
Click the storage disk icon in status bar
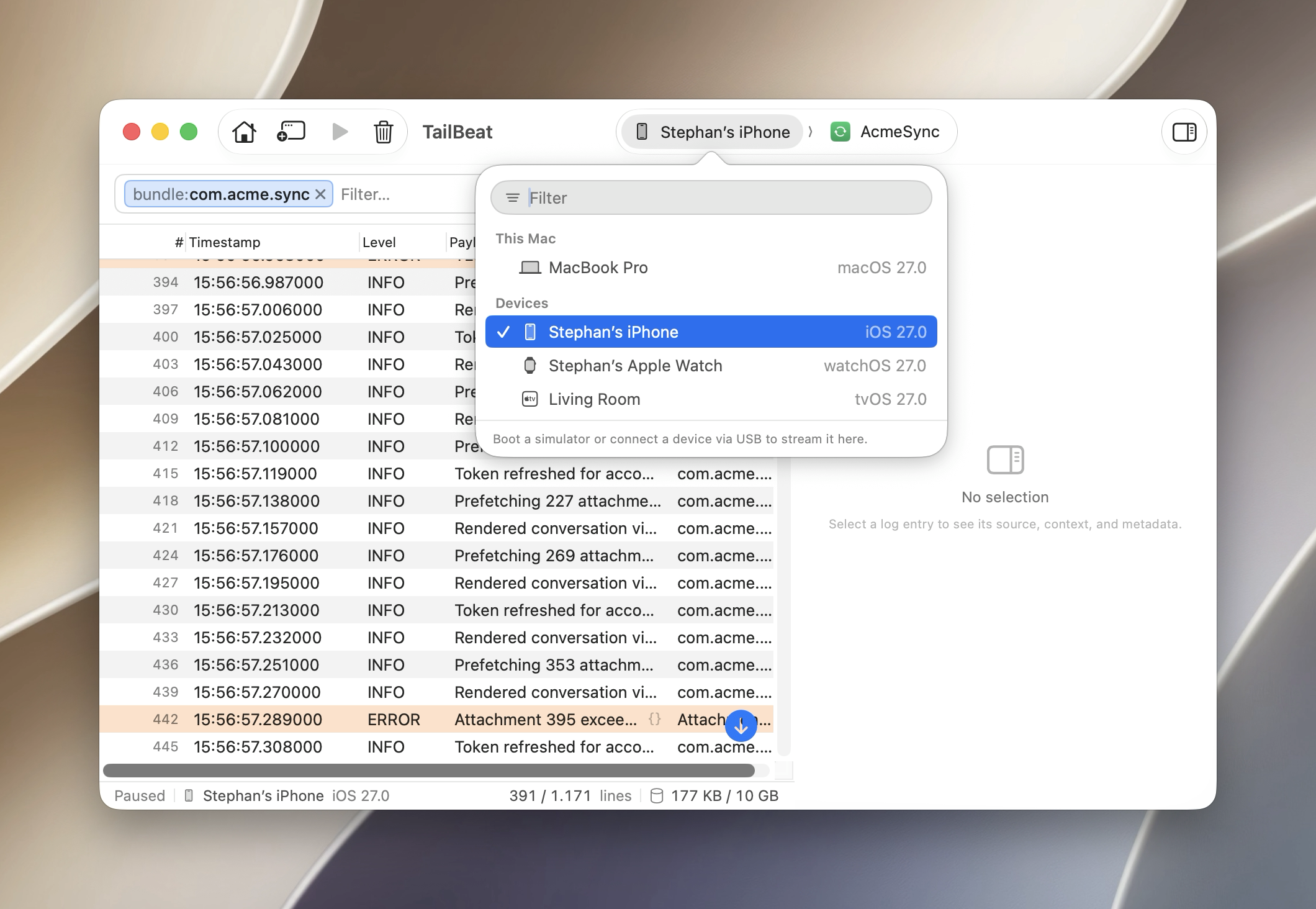click(656, 796)
